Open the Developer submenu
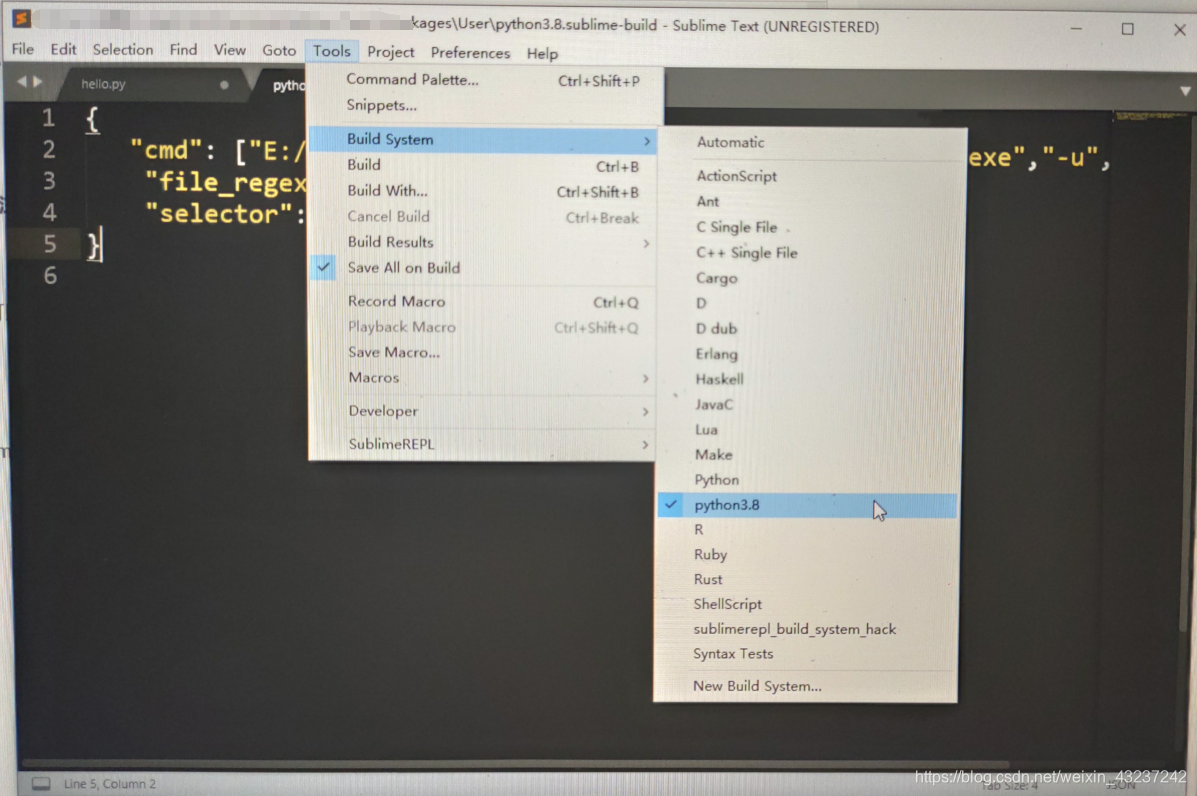This screenshot has width=1197, height=796. pyautogui.click(x=381, y=411)
